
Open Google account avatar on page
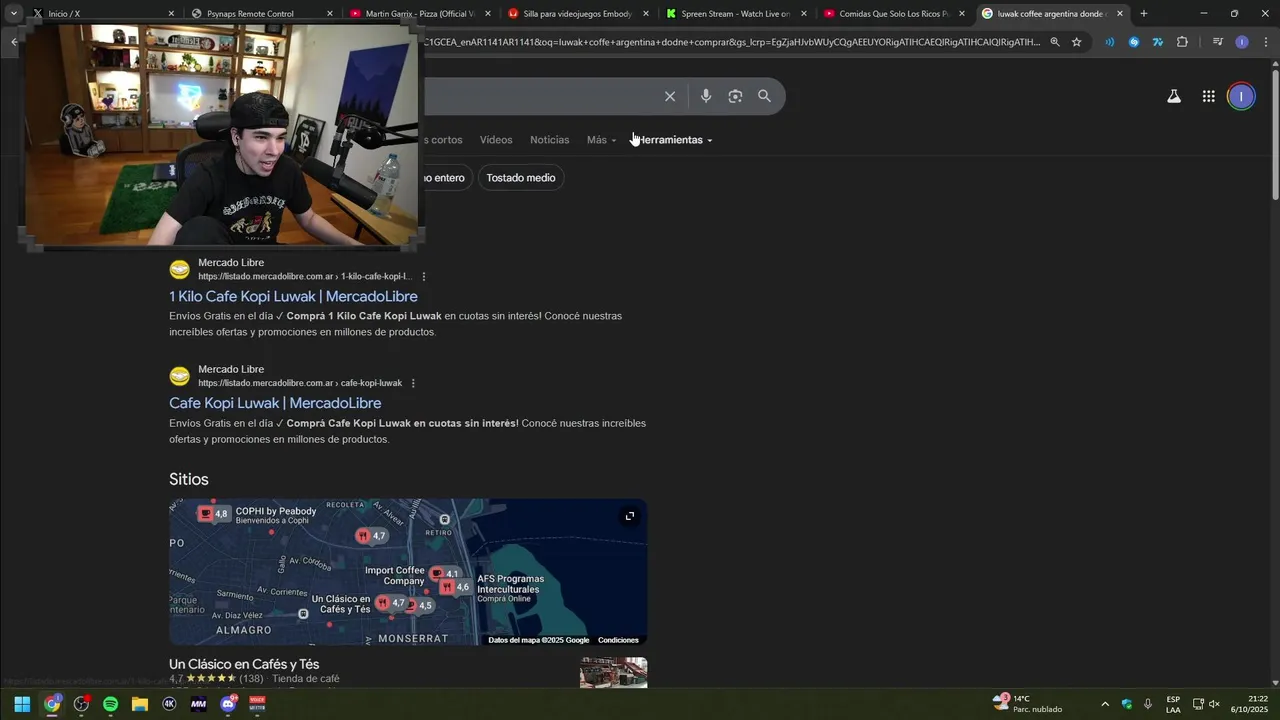click(1241, 96)
